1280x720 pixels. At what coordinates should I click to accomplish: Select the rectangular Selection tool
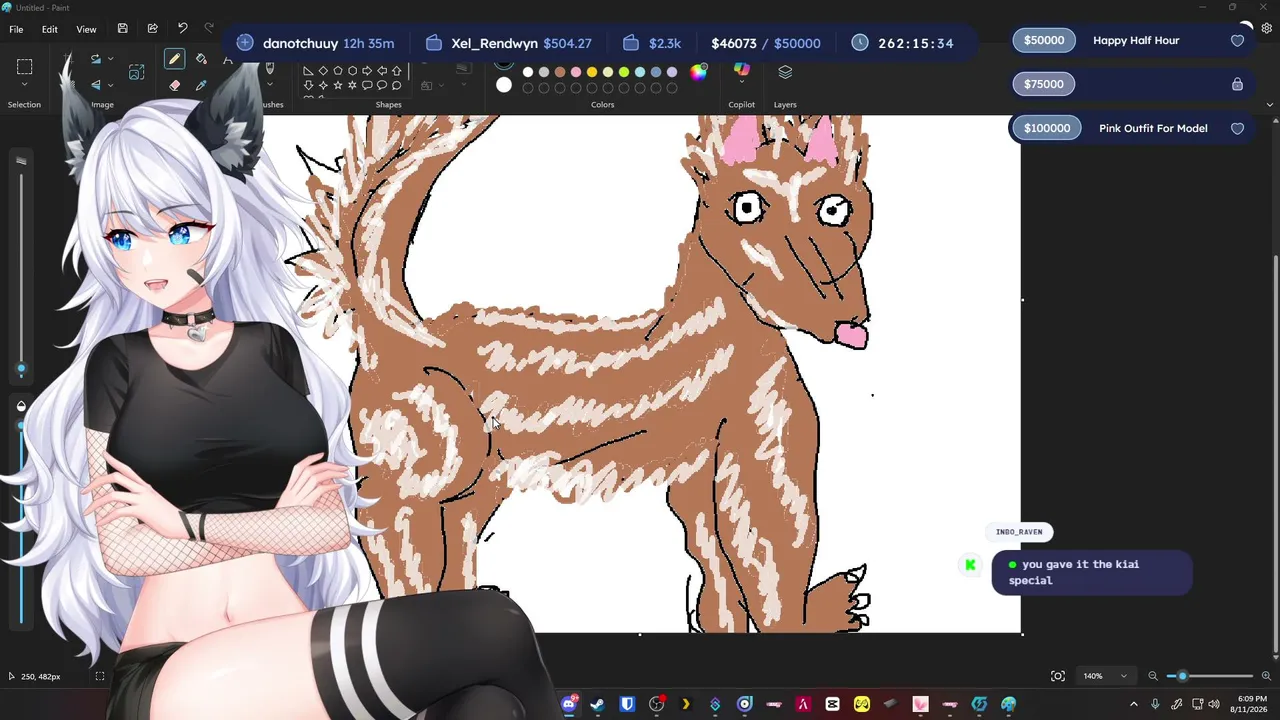click(25, 67)
